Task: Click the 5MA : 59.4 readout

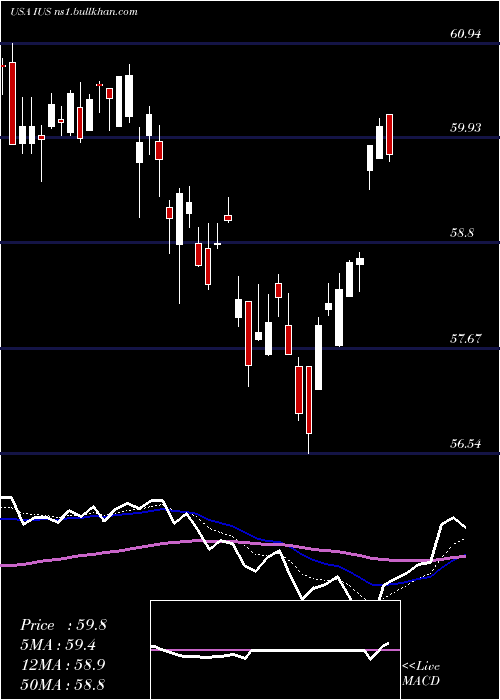Action: click(58, 645)
